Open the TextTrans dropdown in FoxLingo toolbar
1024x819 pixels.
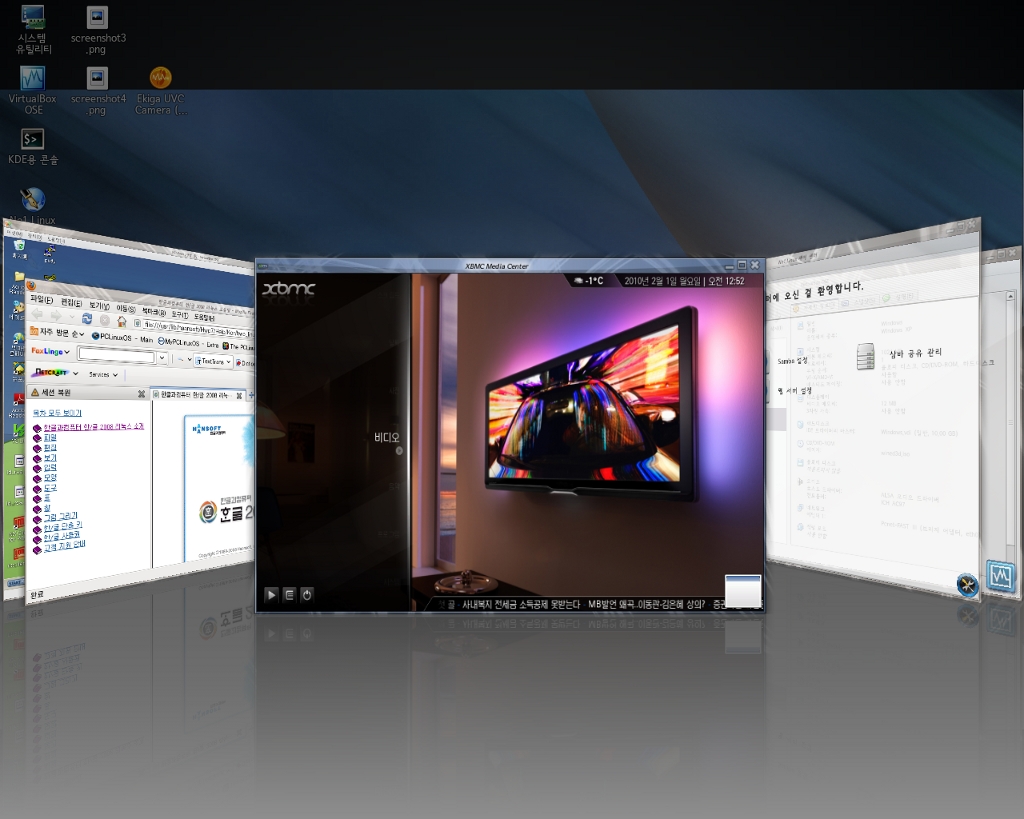pyautogui.click(x=214, y=361)
